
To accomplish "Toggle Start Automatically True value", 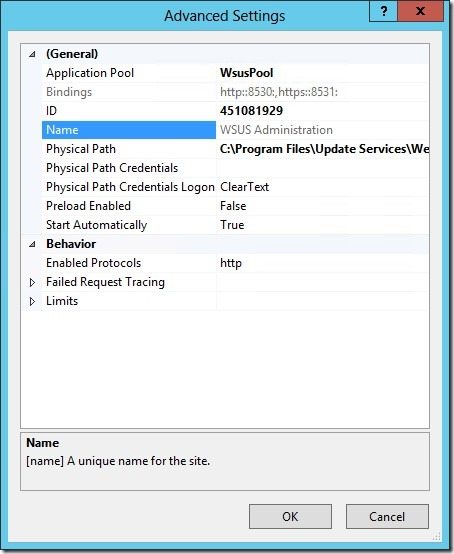I will coord(323,225).
